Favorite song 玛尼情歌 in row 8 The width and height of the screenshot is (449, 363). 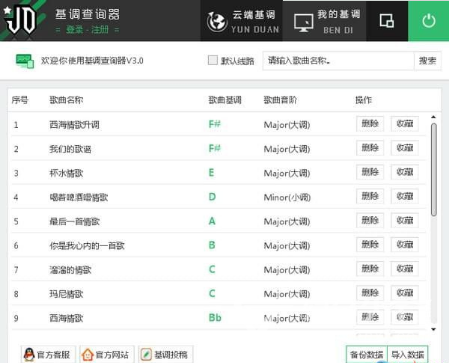[405, 293]
